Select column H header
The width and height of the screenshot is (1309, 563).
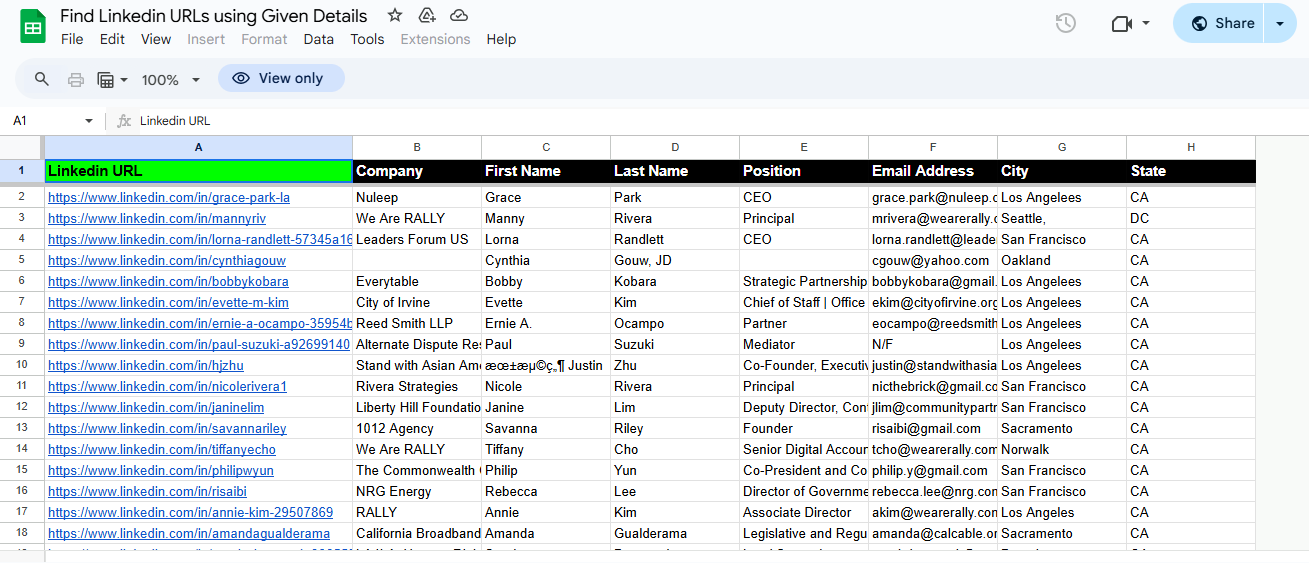(x=1191, y=147)
